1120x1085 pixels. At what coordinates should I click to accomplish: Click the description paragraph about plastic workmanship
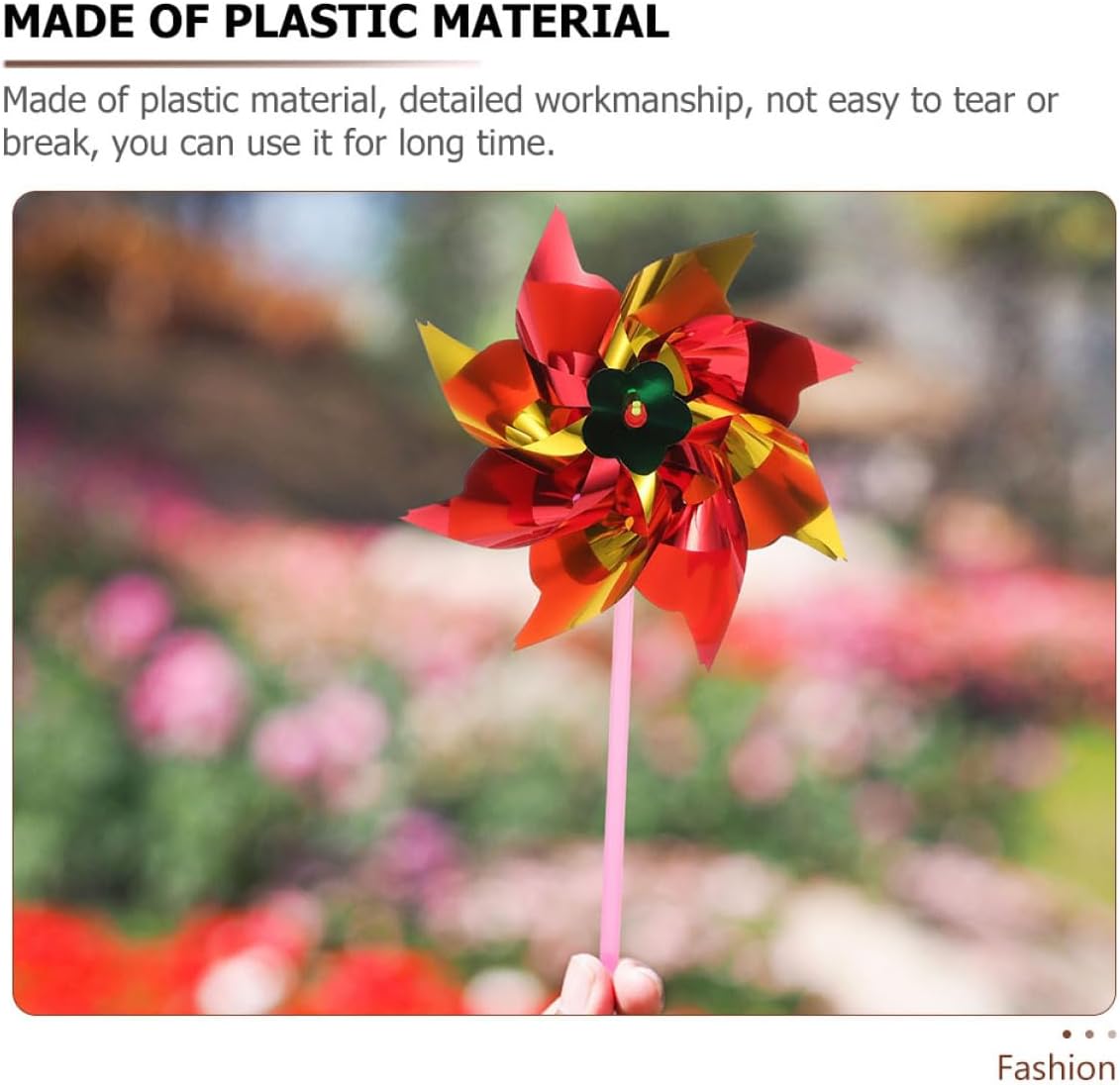[x=530, y=122]
